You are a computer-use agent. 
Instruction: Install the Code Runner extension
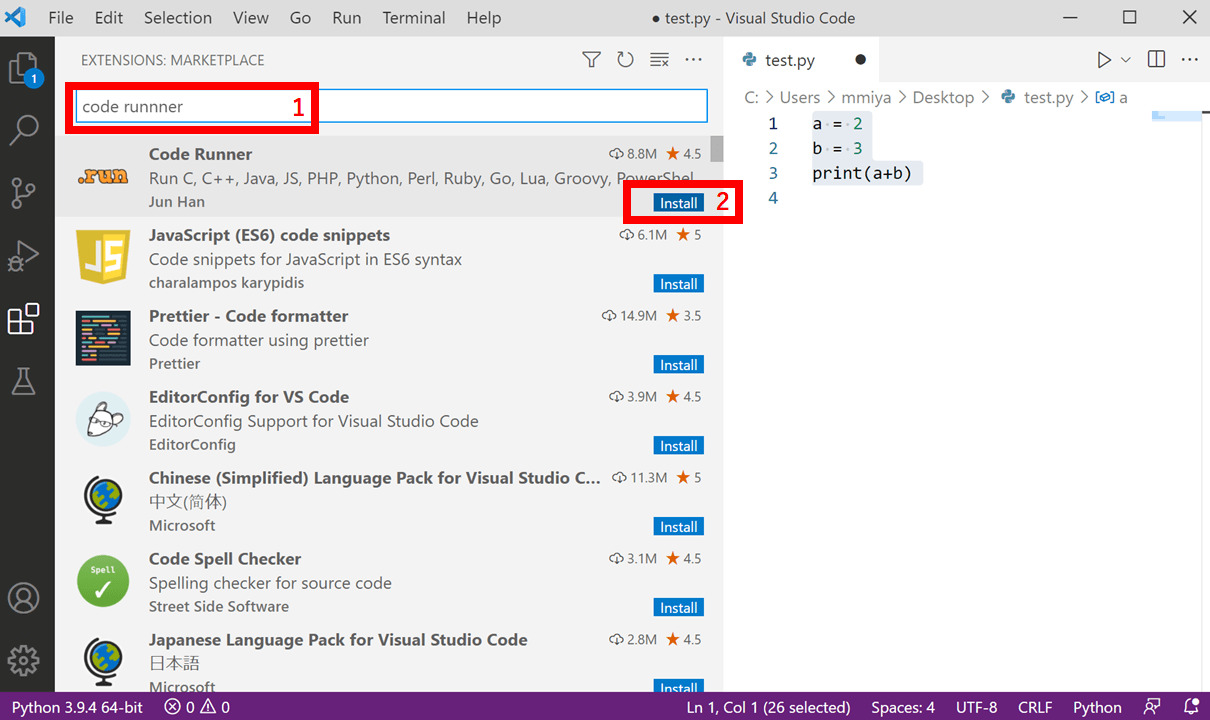pos(678,203)
